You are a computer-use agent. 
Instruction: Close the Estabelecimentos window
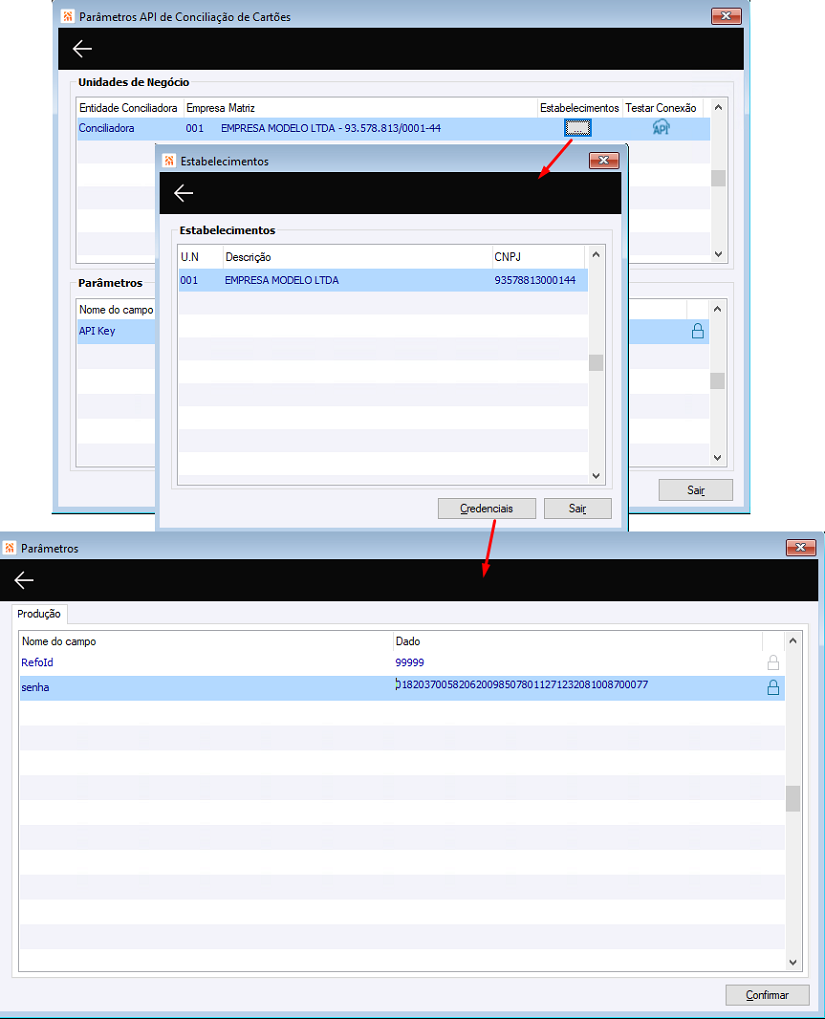604,161
